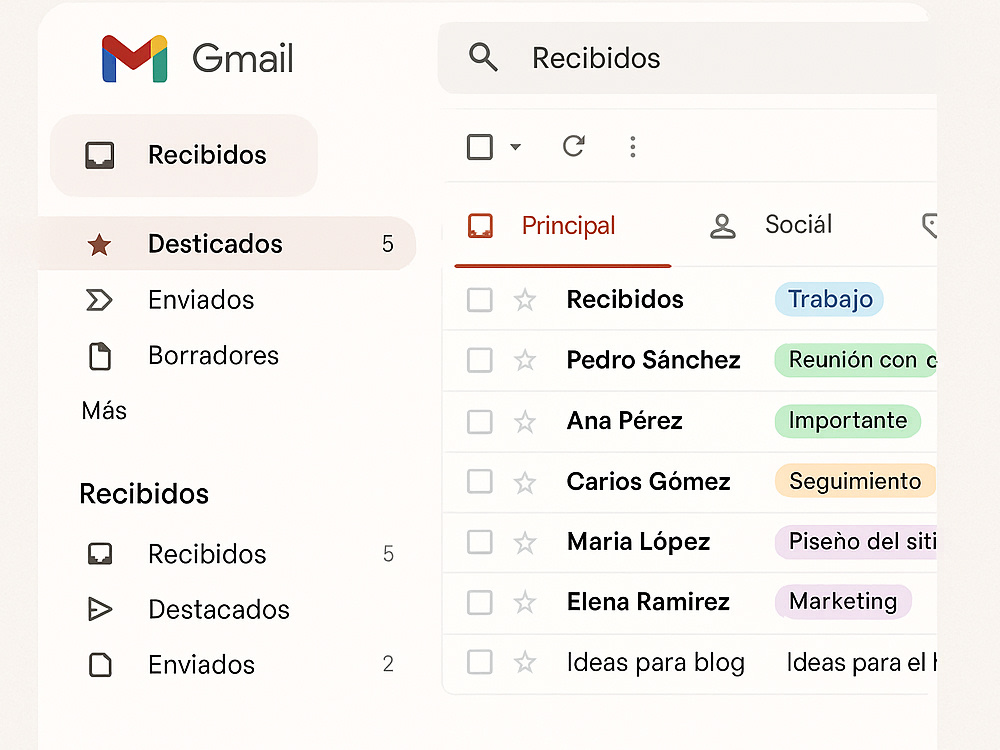Click the Piseño del siti label chip
Screen dimensions: 1000x750
[x=856, y=541]
